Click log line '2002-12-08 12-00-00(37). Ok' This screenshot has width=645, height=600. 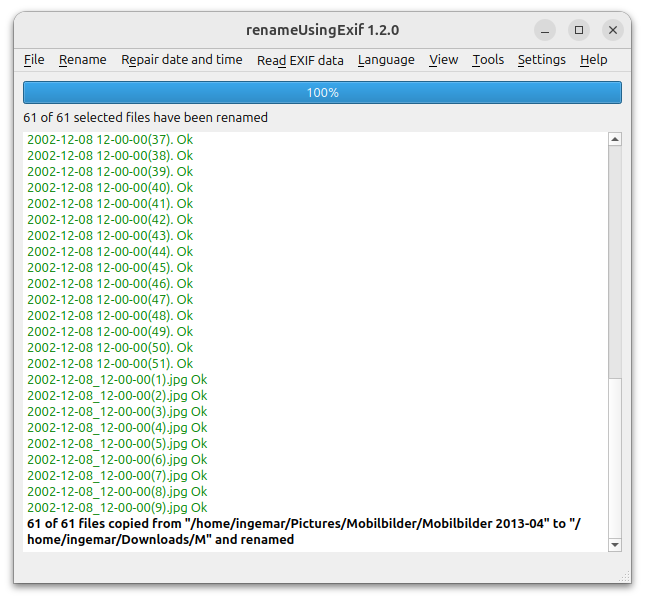pyautogui.click(x=110, y=140)
